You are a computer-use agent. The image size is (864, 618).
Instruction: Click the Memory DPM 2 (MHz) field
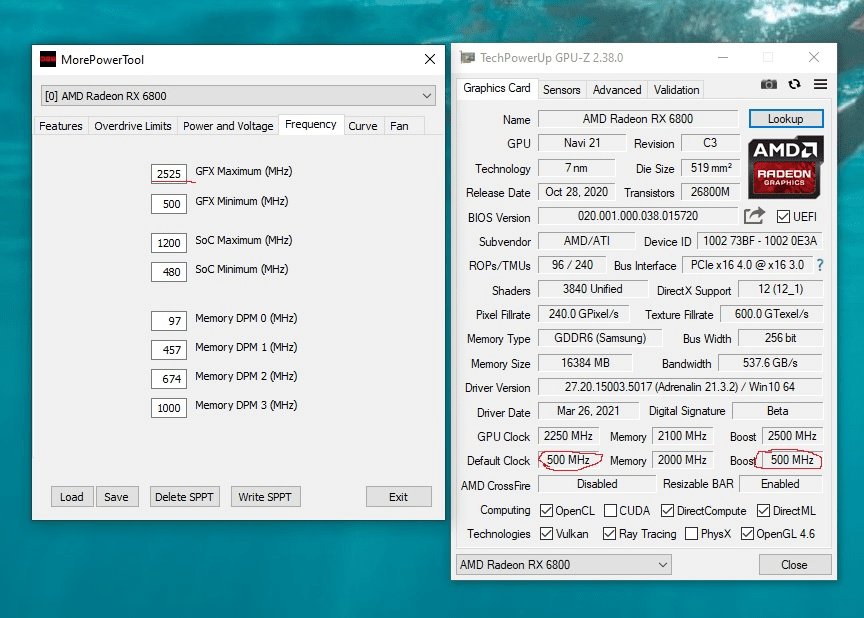click(169, 379)
